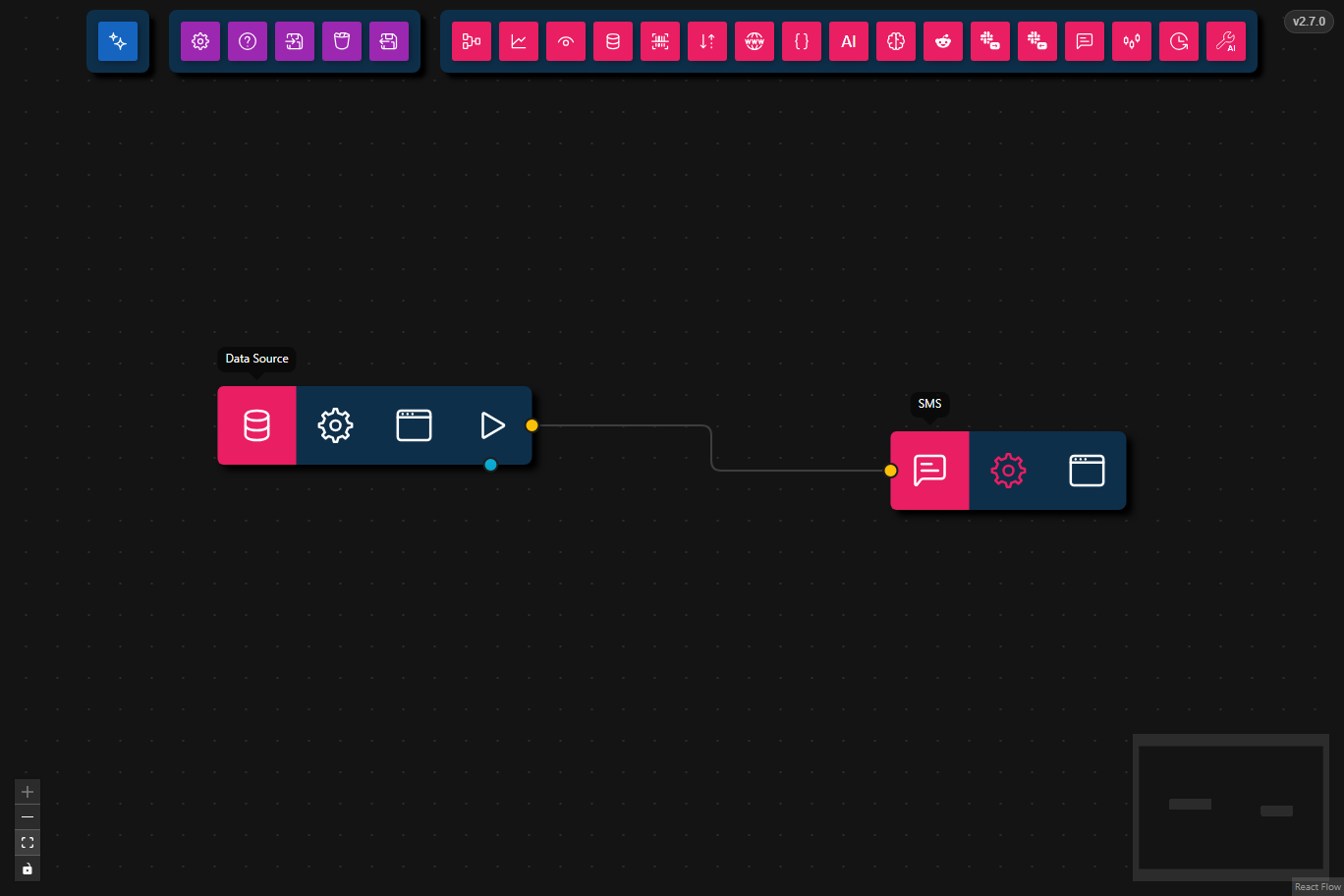Viewport: 1344px width, 896px height.
Task: Click the SMS node yellow input handle
Action: (x=891, y=471)
